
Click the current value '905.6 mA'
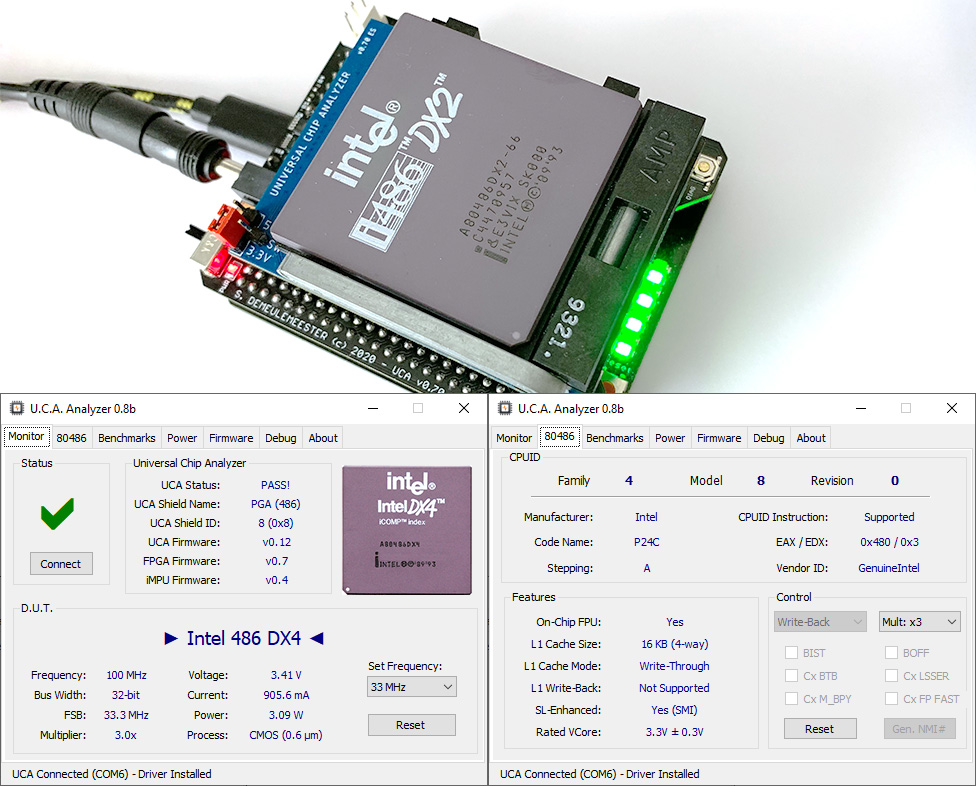[286, 695]
